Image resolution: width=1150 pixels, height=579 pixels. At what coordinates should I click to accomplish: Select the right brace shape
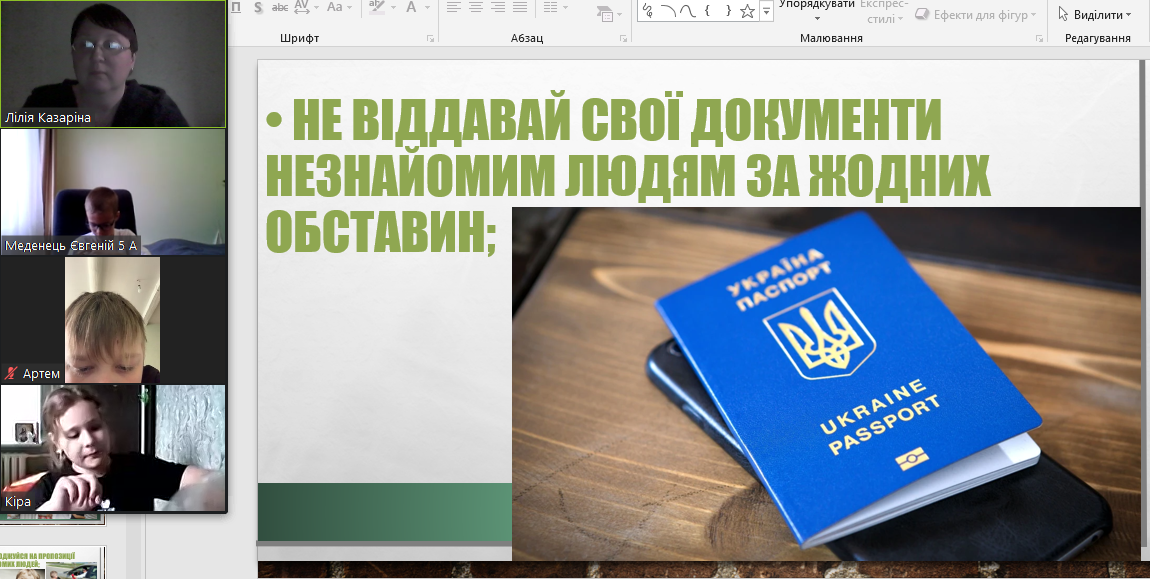pos(728,10)
